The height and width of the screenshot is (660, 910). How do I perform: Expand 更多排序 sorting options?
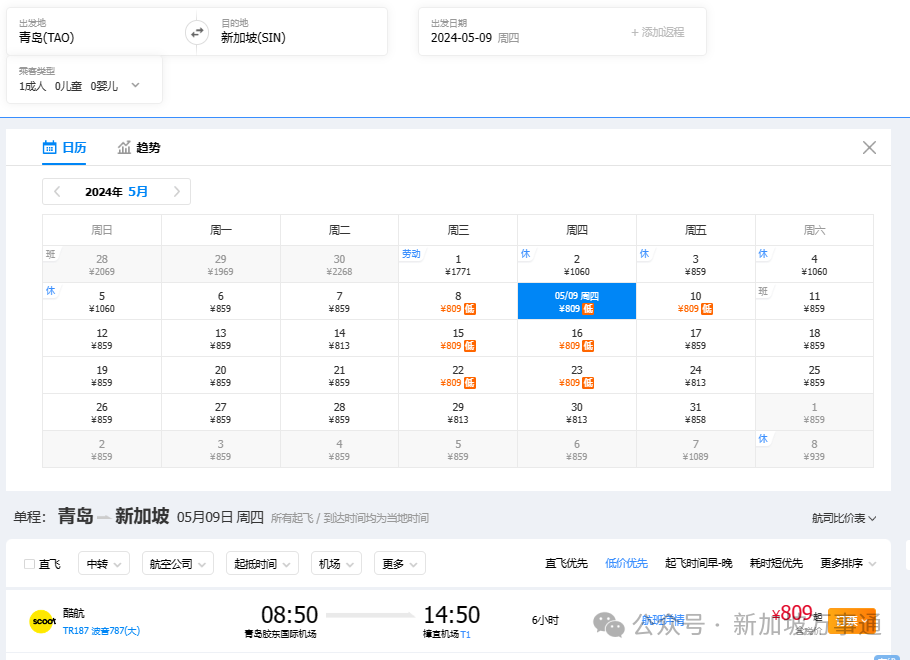848,563
